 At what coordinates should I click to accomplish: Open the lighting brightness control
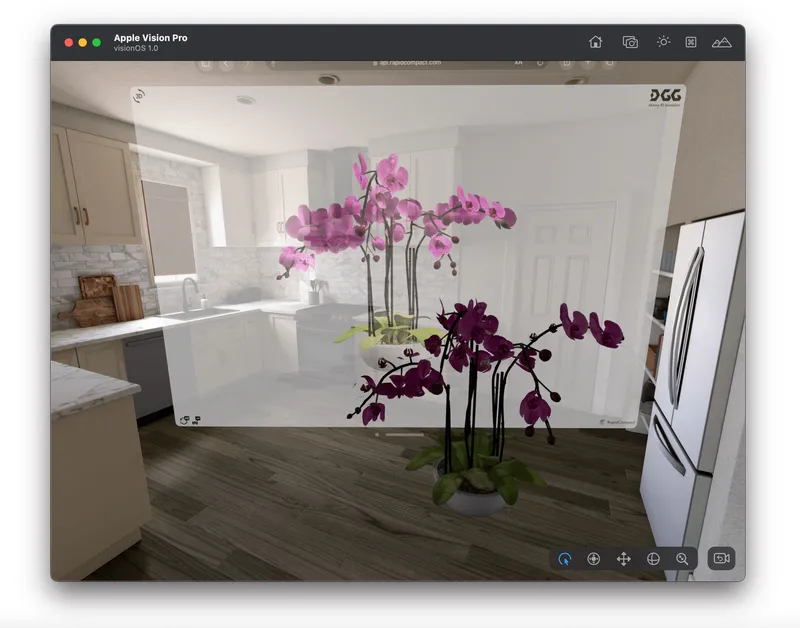tap(663, 42)
